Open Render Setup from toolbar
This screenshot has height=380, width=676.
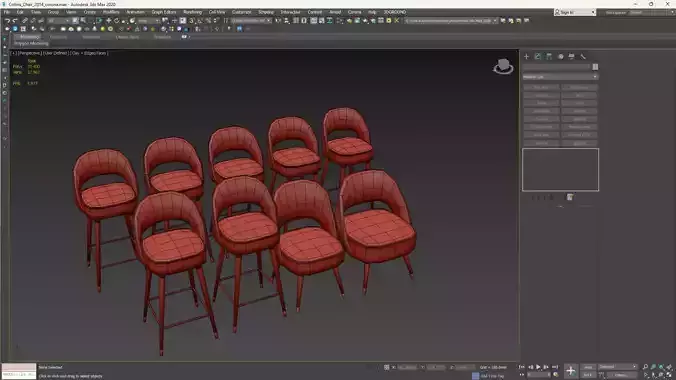pos(349,20)
